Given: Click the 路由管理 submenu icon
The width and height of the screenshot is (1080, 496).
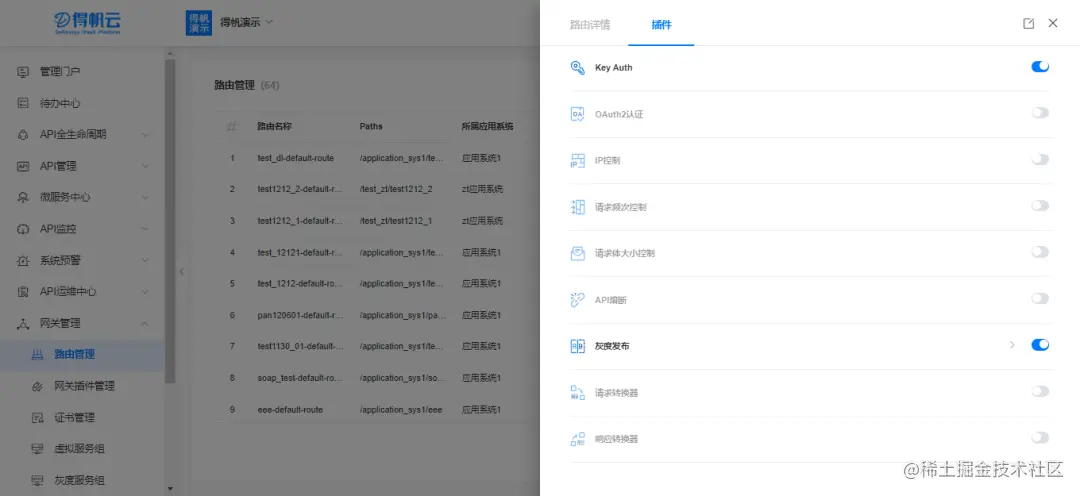Looking at the screenshot, I should (38, 355).
